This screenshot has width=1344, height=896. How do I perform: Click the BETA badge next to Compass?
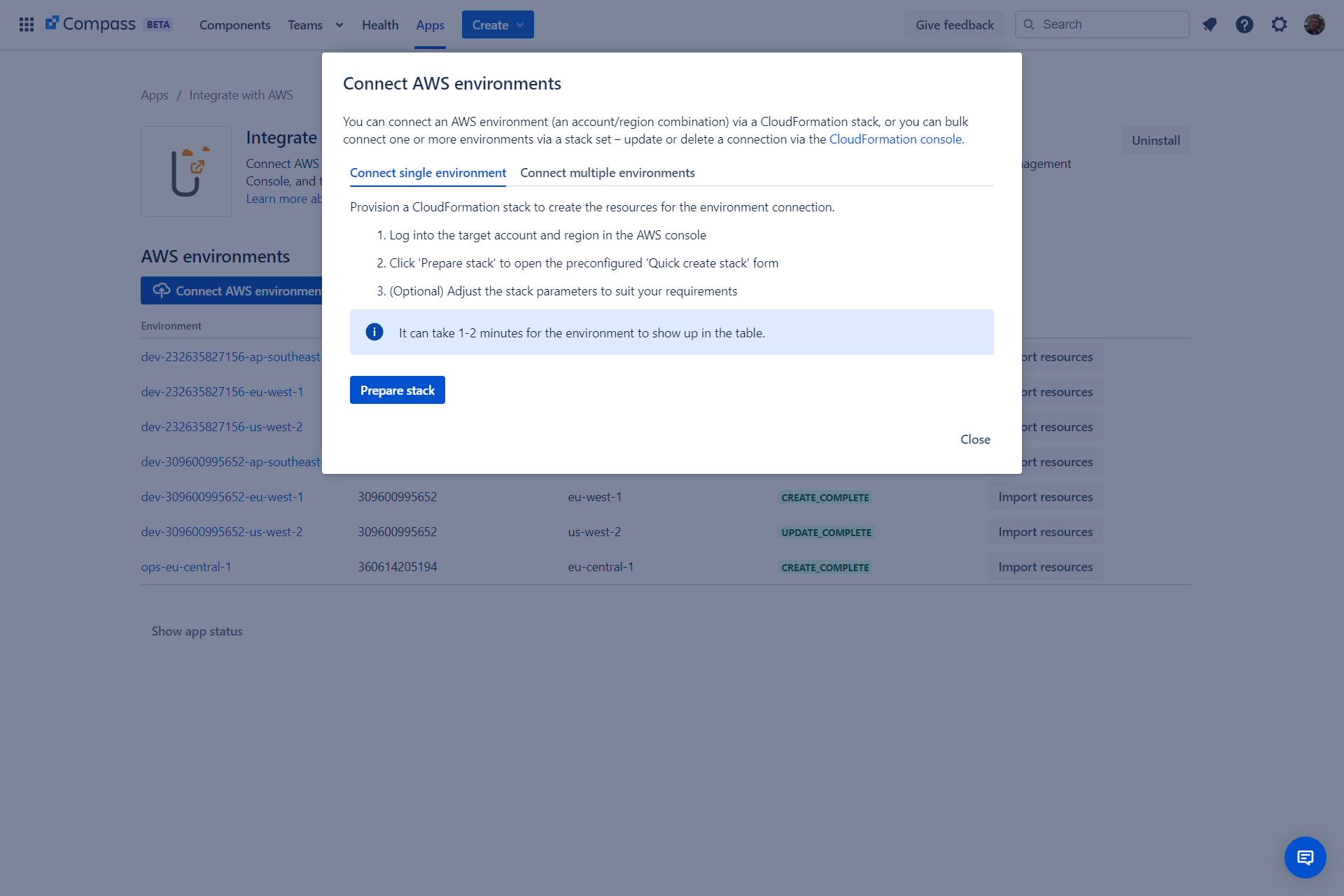pyautogui.click(x=158, y=24)
